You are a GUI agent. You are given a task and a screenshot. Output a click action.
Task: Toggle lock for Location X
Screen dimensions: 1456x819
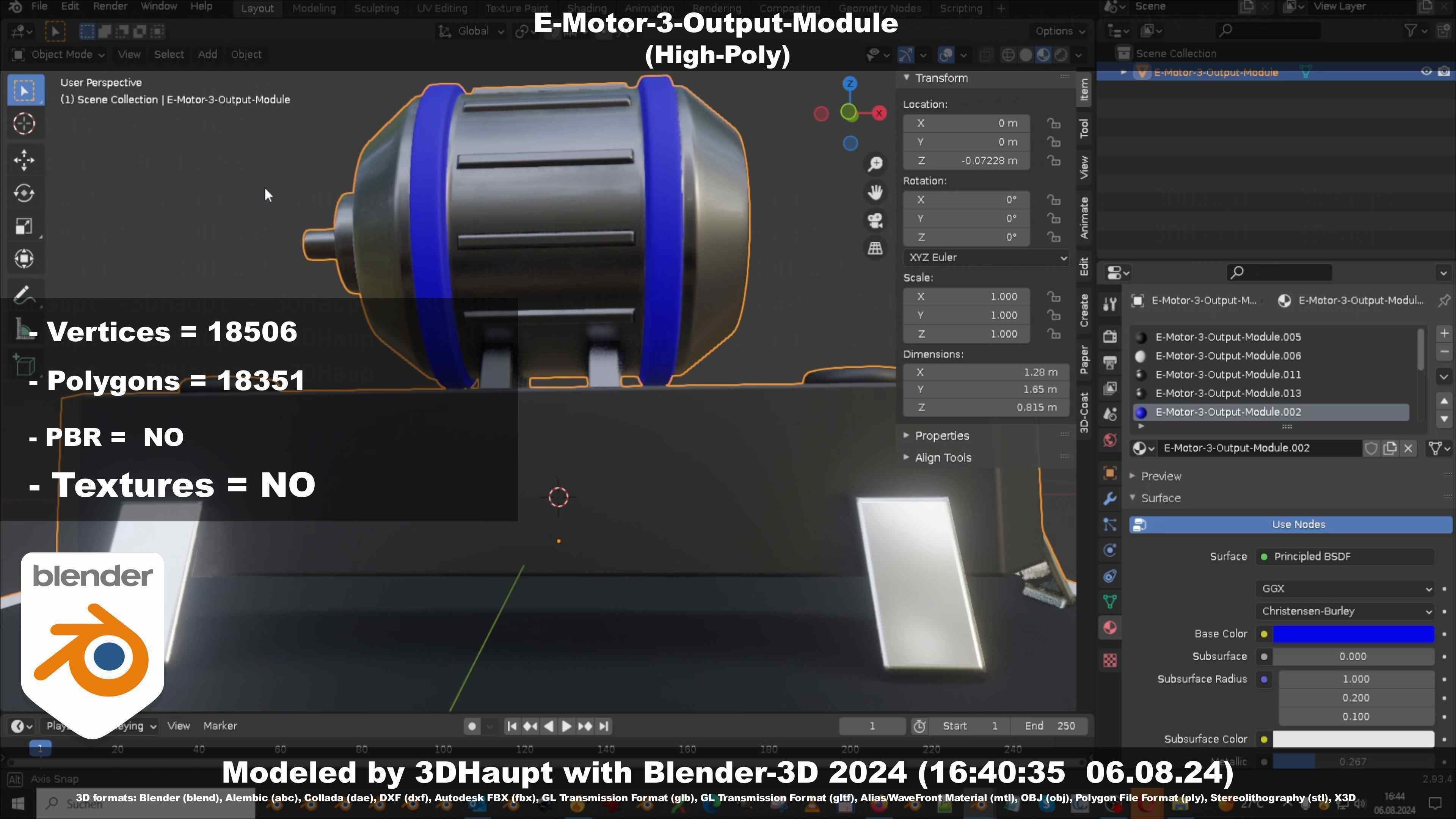tap(1054, 123)
